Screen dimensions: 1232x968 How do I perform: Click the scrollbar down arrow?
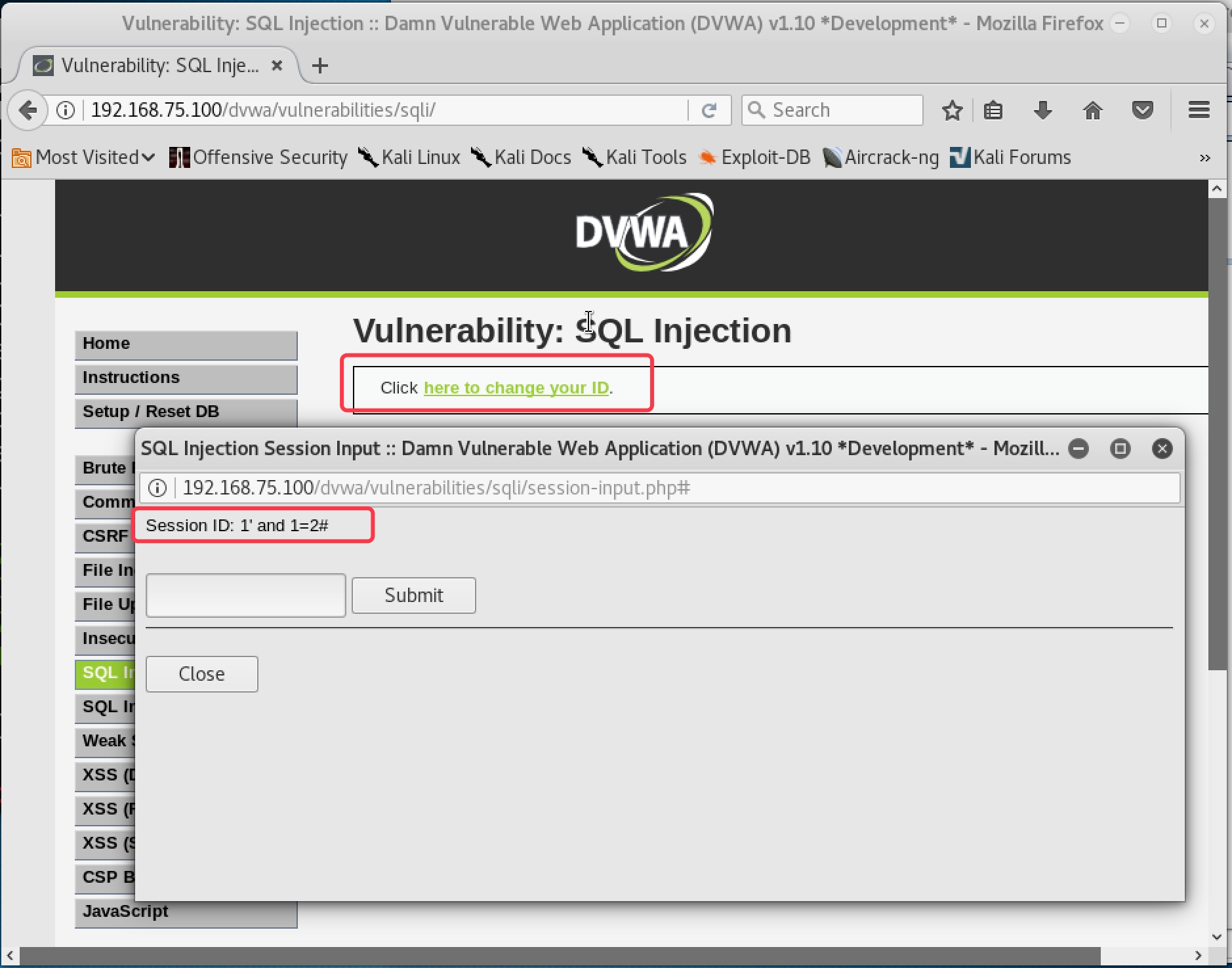point(1218,937)
